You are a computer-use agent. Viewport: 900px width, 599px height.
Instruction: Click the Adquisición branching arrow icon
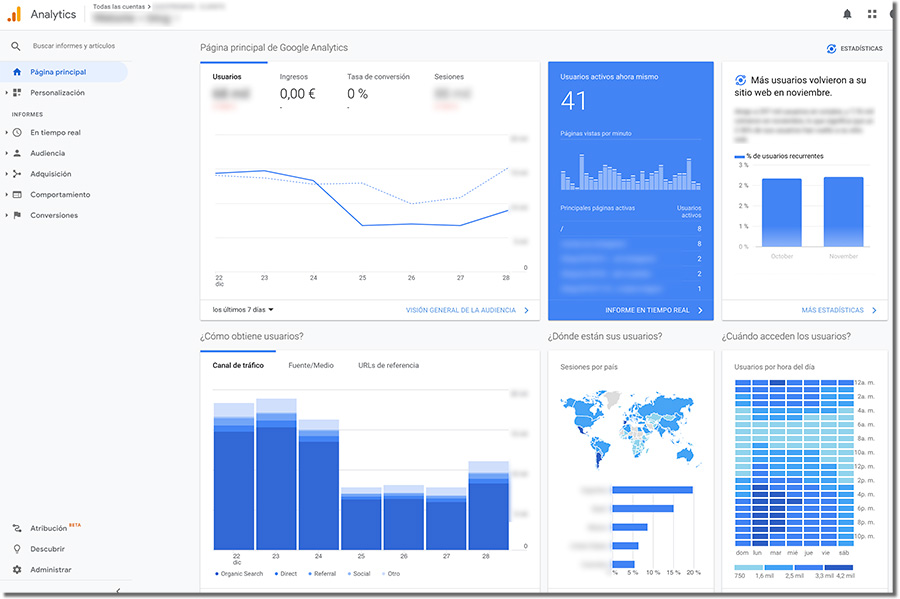[17, 174]
